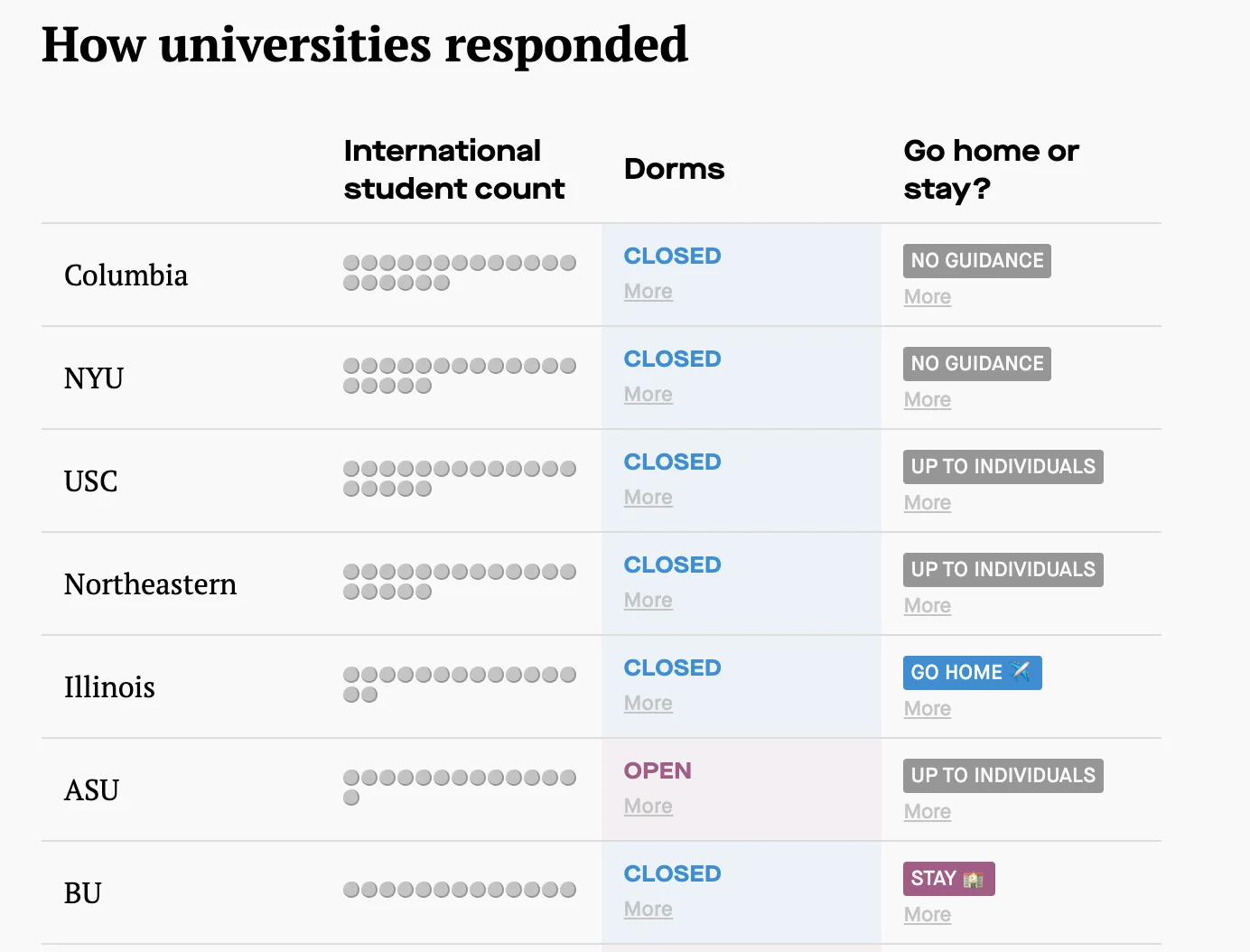The width and height of the screenshot is (1250, 952).
Task: Open More under ASU's OPEN dorms status
Action: pos(648,807)
